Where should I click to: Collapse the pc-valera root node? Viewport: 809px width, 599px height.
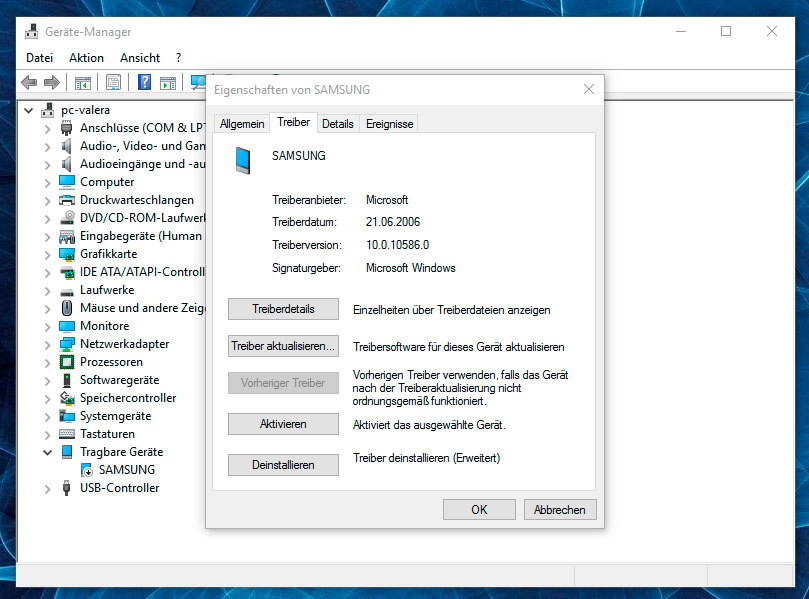pos(29,110)
